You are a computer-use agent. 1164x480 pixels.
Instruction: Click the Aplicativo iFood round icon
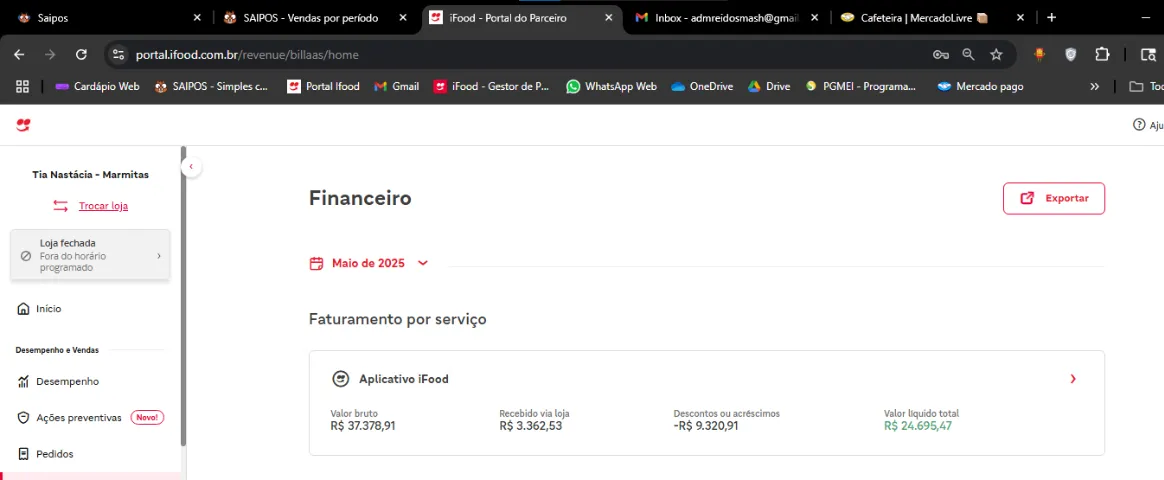(x=340, y=379)
